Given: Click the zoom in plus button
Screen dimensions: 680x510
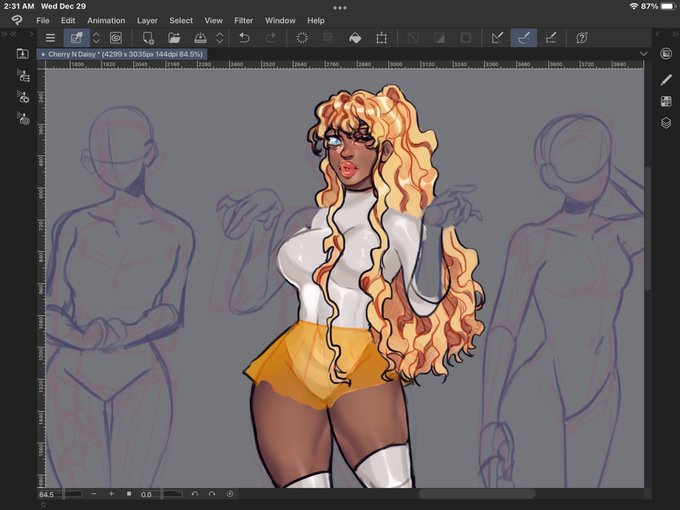Looking at the screenshot, I should point(111,494).
